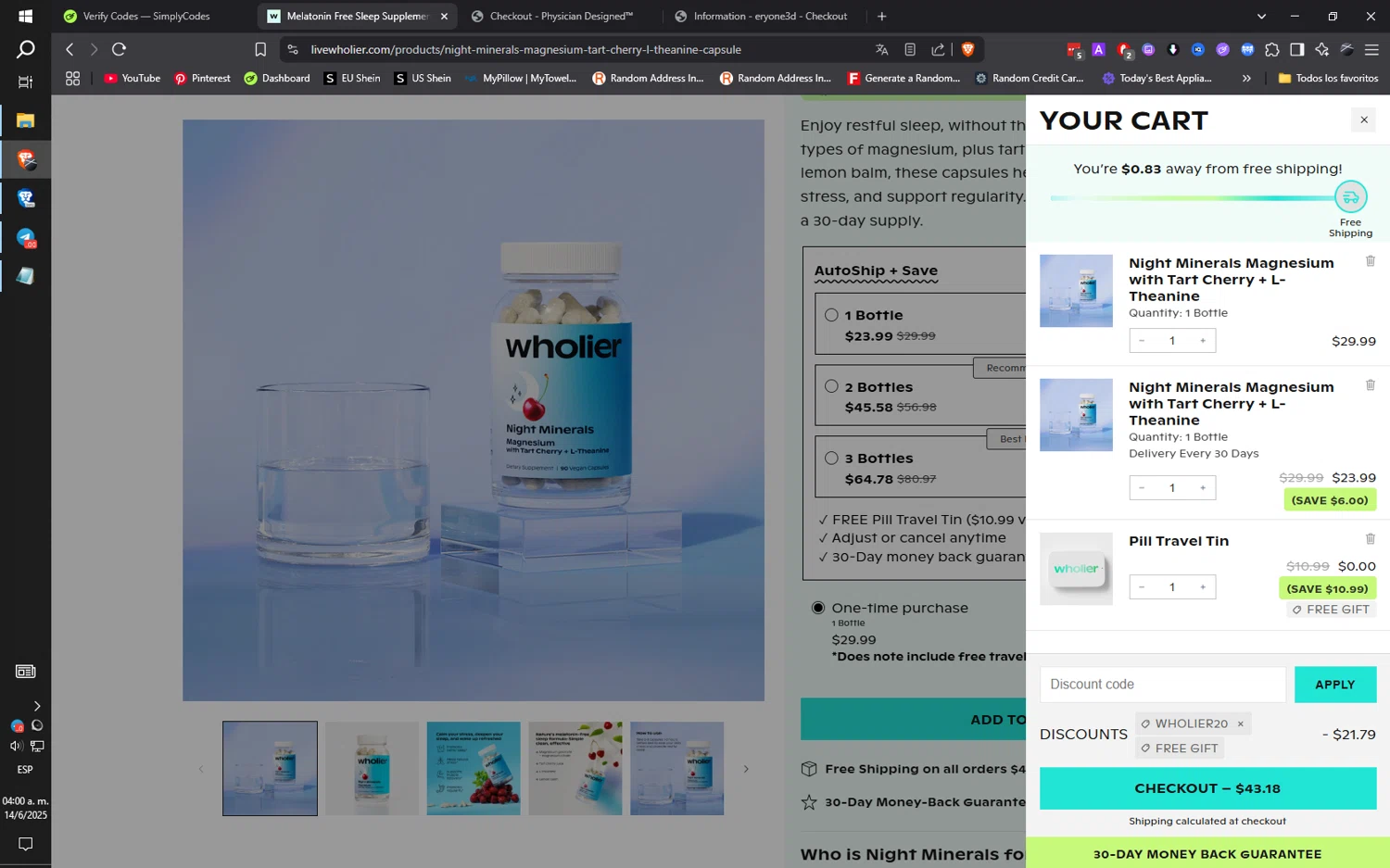1390x868 pixels.
Task: Delete the autoship Night Minerals item
Action: click(x=1370, y=385)
